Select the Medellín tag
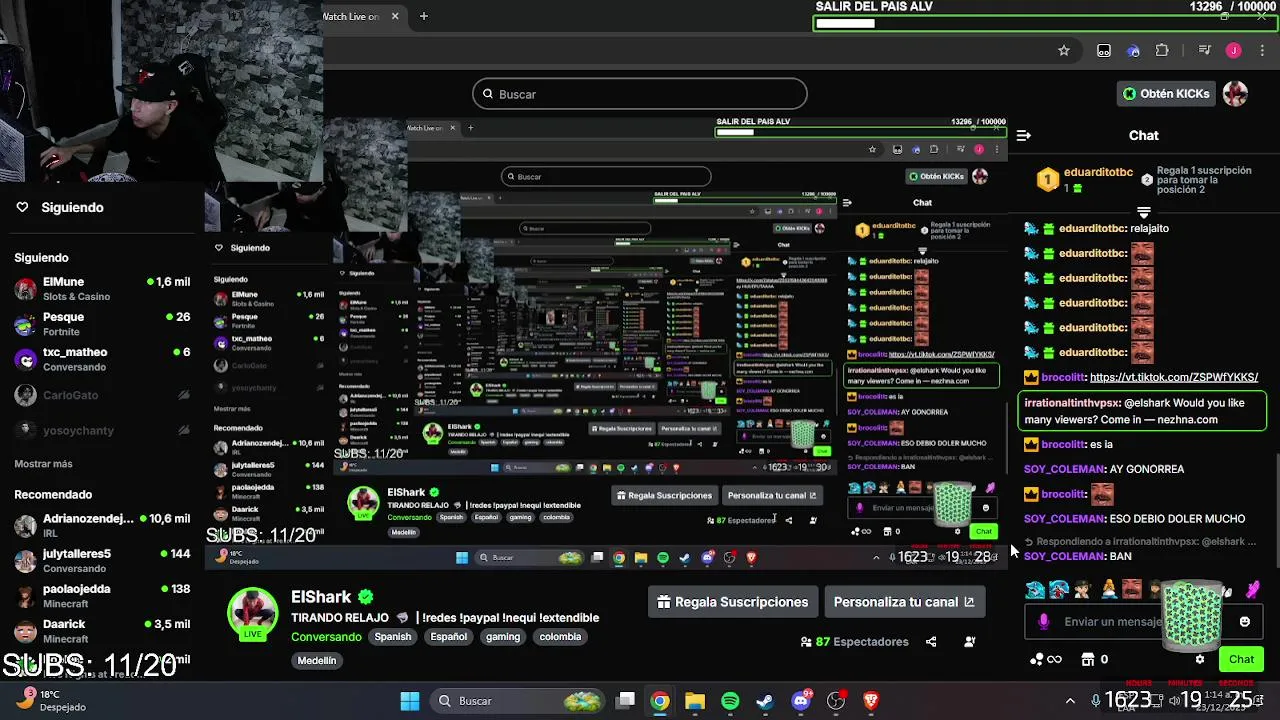This screenshot has height=720, width=1280. (317, 661)
